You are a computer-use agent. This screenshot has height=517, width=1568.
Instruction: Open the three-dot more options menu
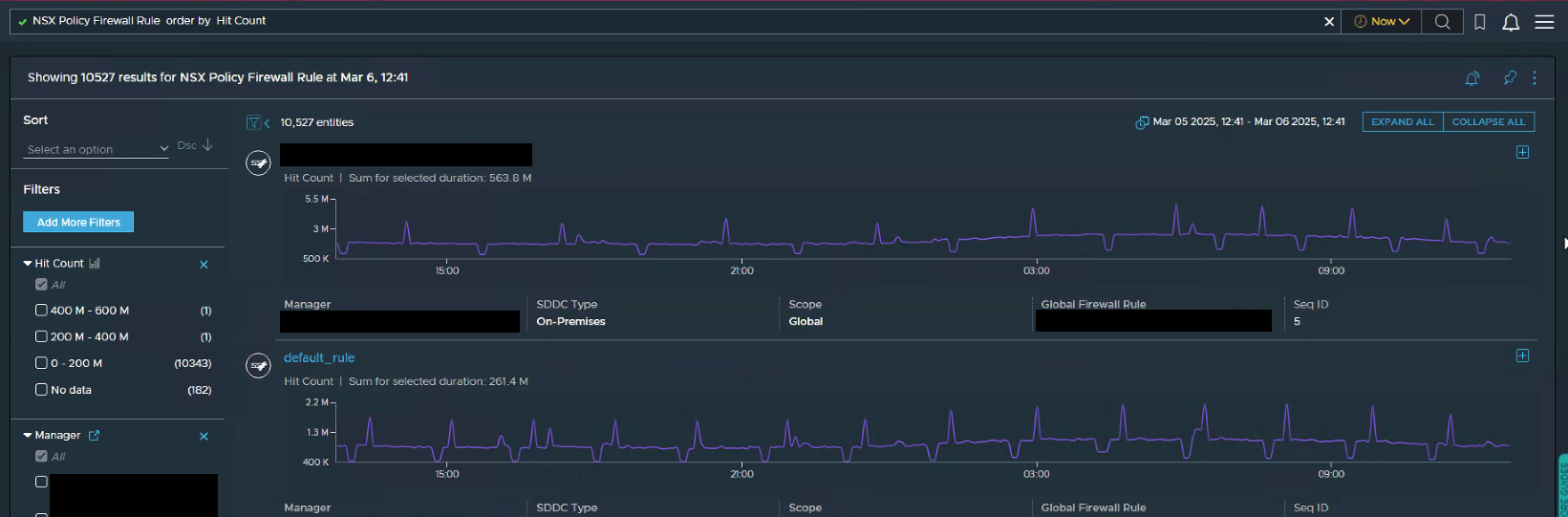1535,78
